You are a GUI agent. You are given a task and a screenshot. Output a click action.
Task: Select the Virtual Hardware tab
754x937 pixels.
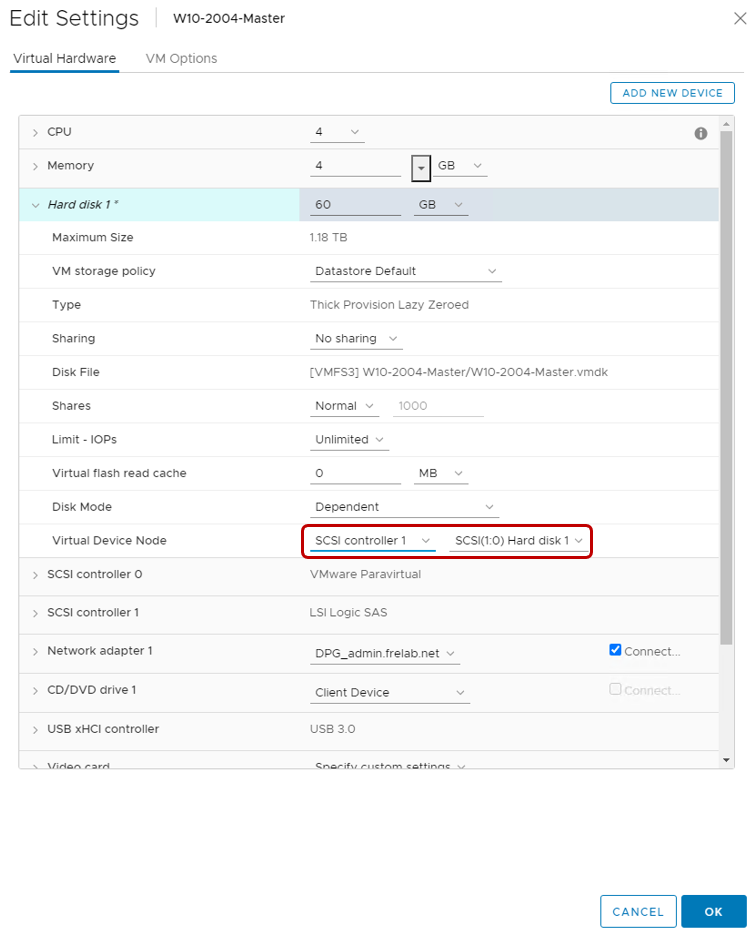coord(64,59)
